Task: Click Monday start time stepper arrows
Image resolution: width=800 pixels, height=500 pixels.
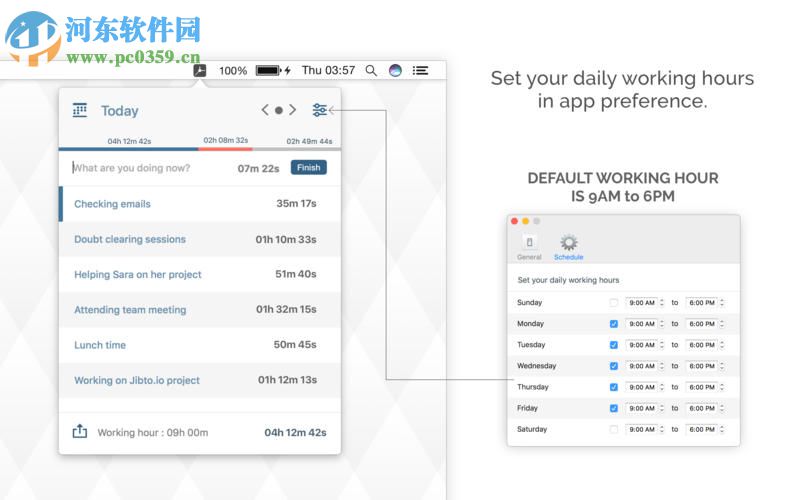Action: tap(661, 323)
